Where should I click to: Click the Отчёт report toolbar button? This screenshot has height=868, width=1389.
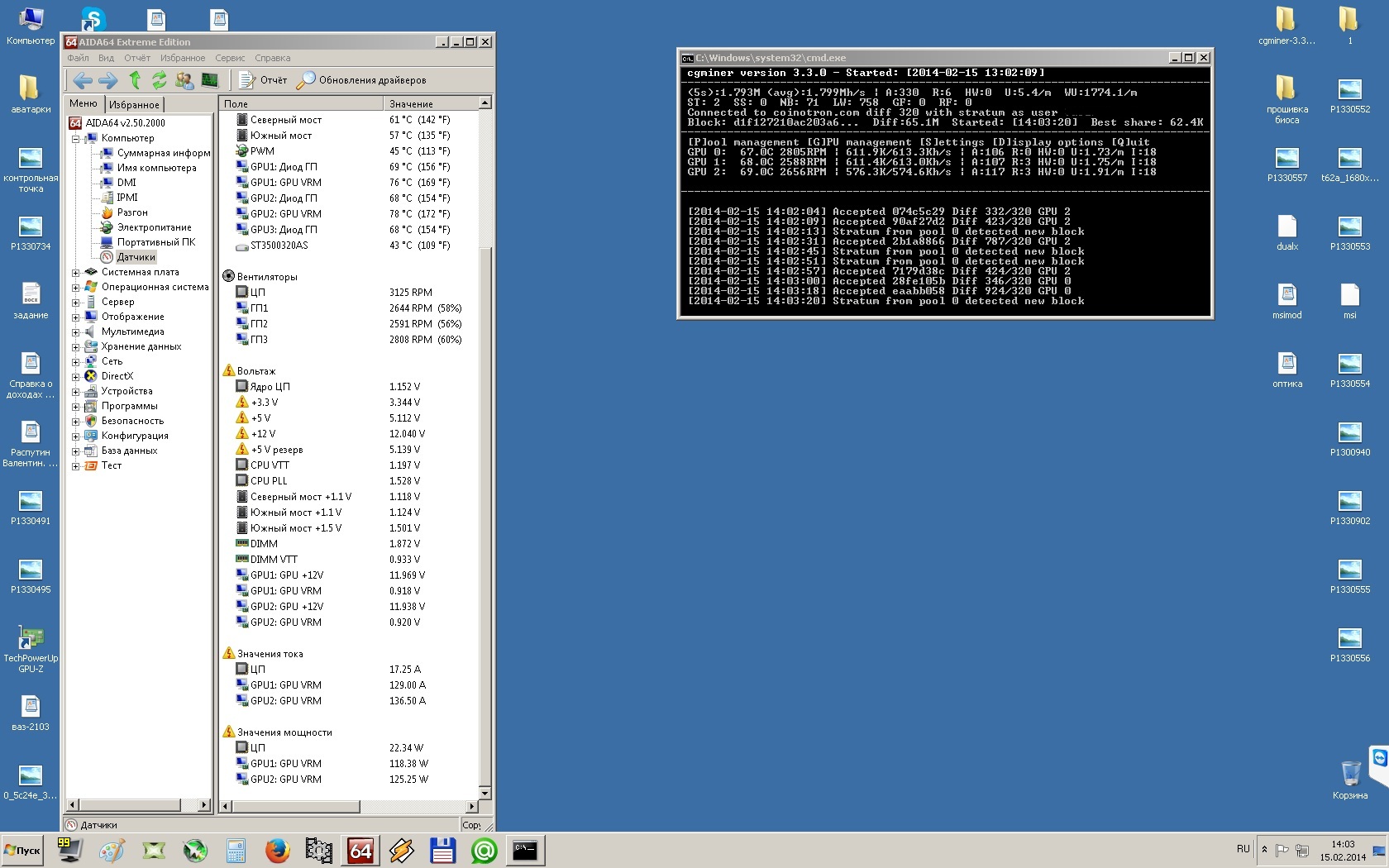tap(264, 80)
